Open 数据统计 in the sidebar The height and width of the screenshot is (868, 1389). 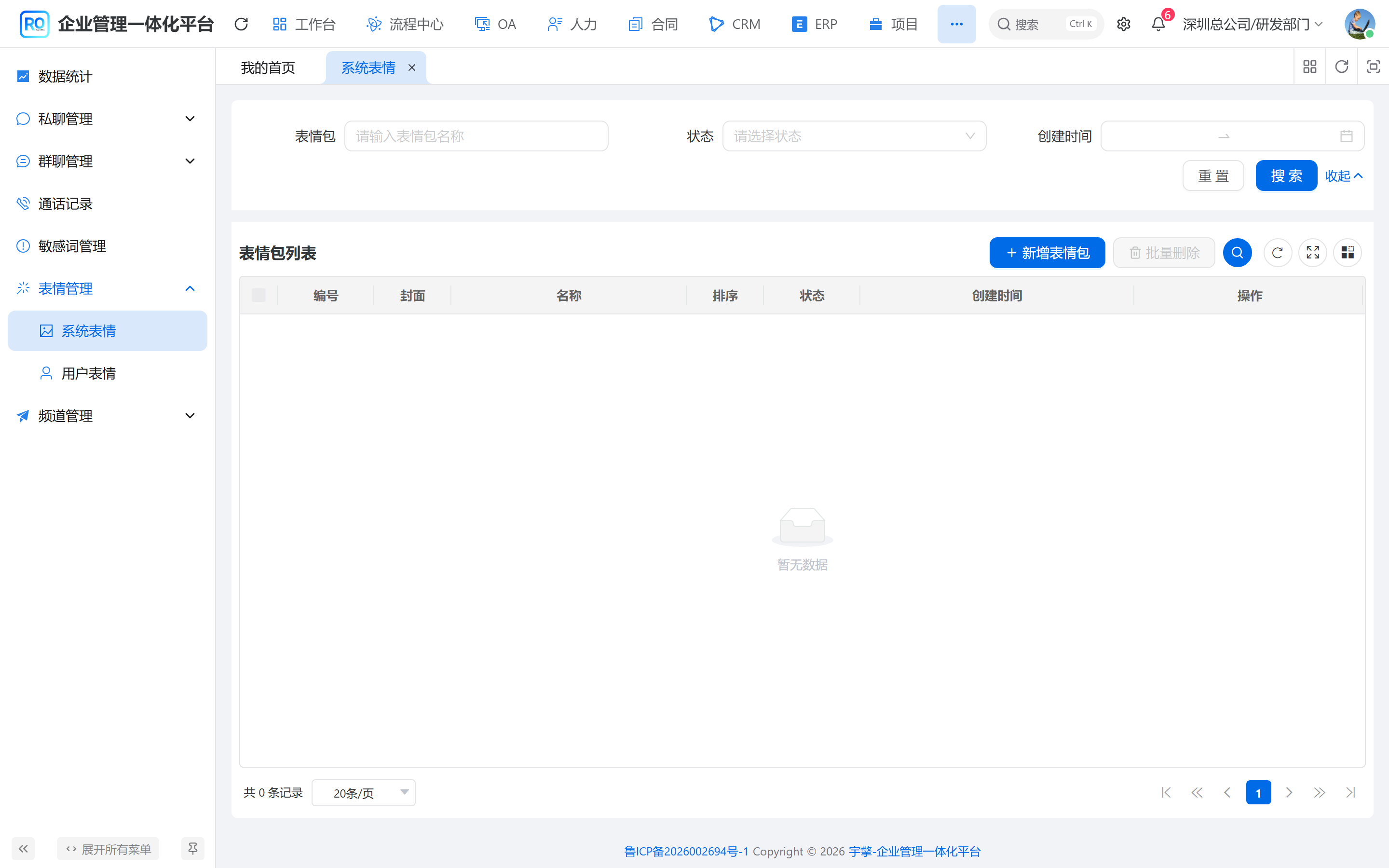click(x=108, y=76)
